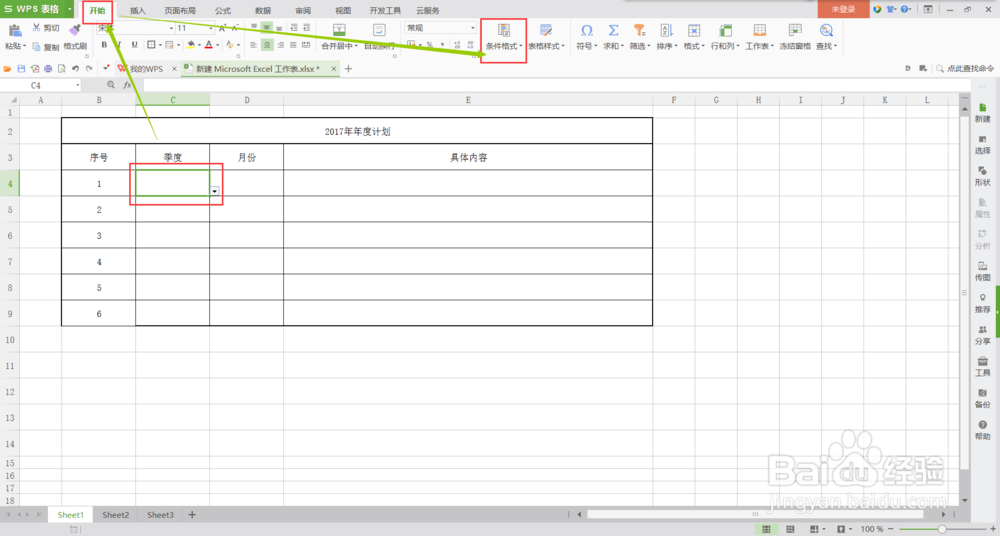This screenshot has height=536, width=1000.
Task: Click the AutoSum (求和) sigma icon
Action: pos(613,30)
